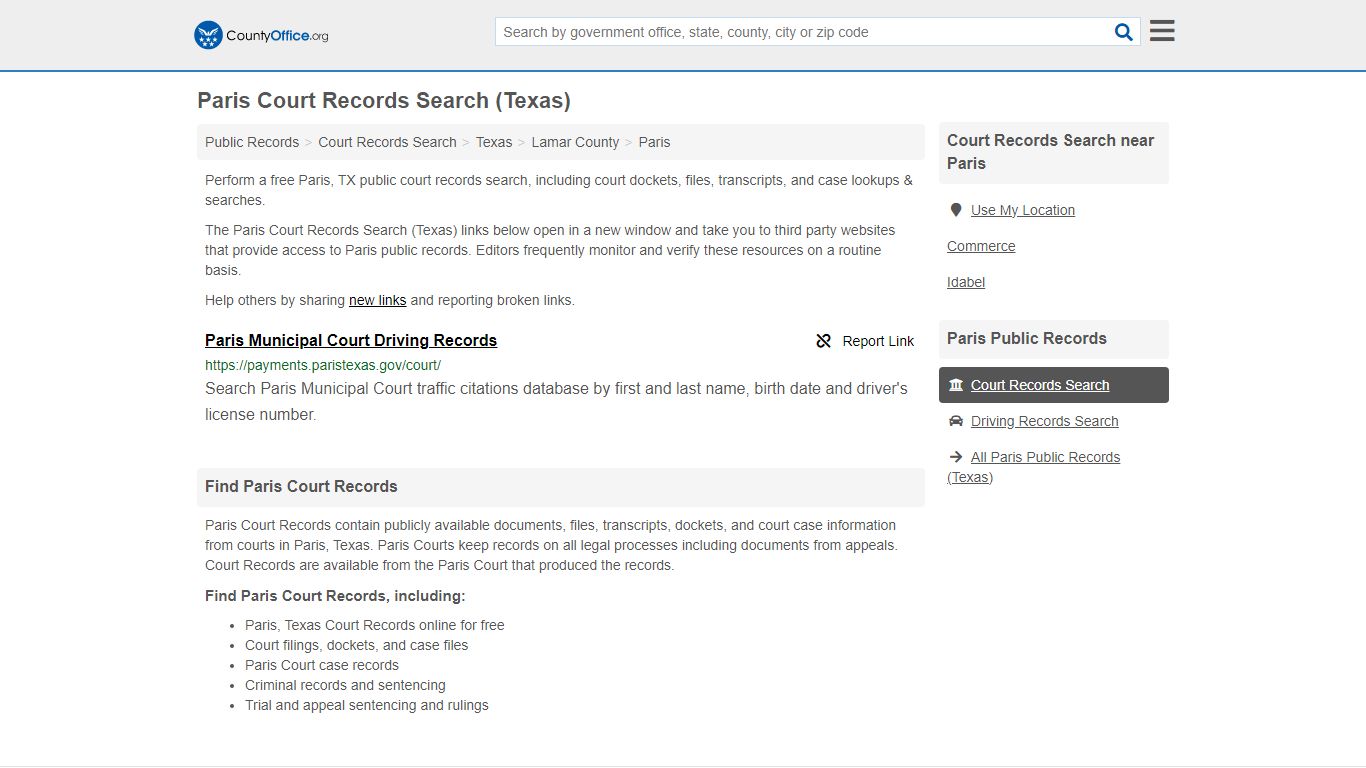
Task: Click the Court Records Search near Paris heading
Action: [x=1051, y=152]
